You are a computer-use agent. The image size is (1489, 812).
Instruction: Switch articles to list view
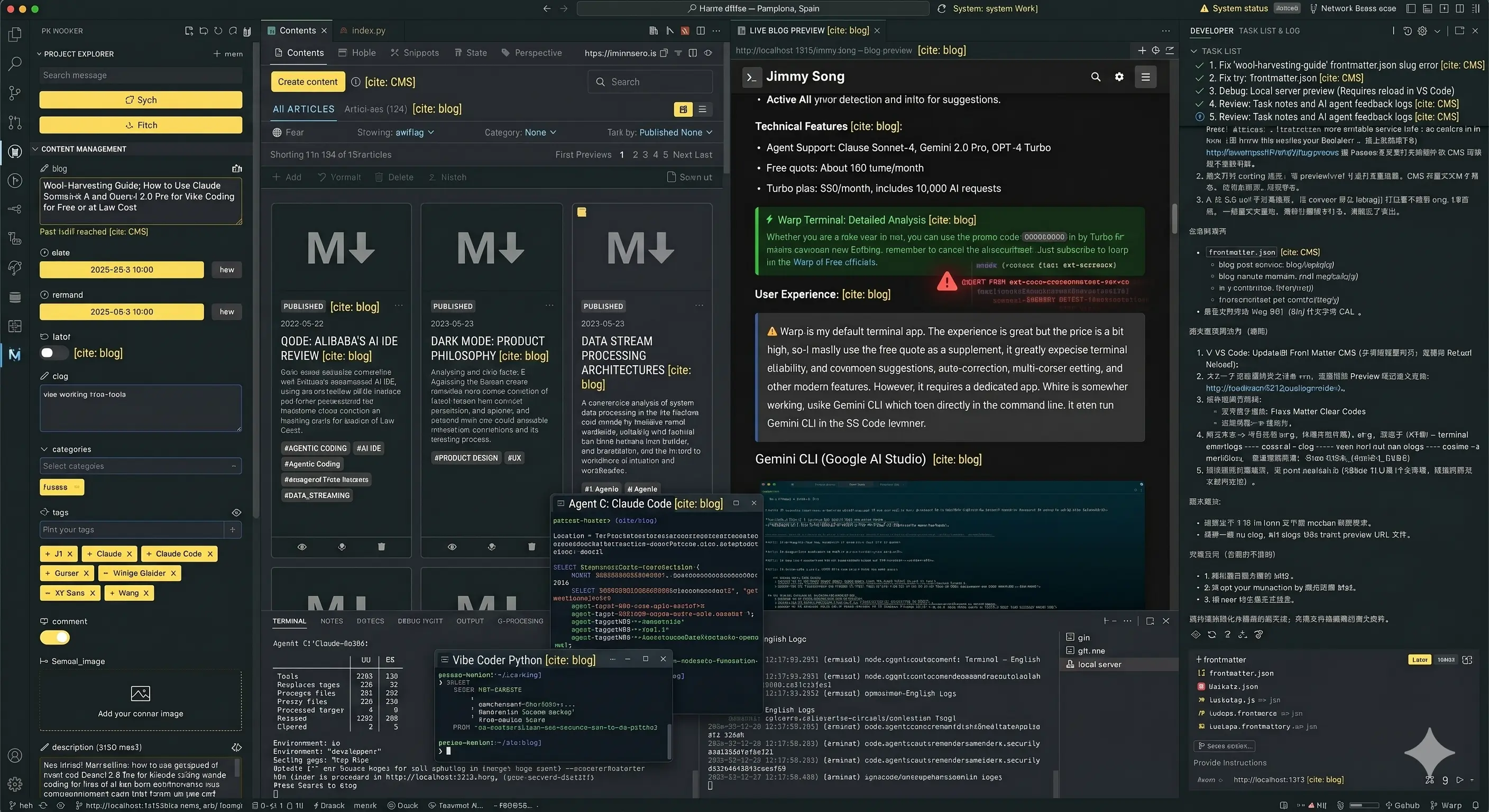[702, 109]
